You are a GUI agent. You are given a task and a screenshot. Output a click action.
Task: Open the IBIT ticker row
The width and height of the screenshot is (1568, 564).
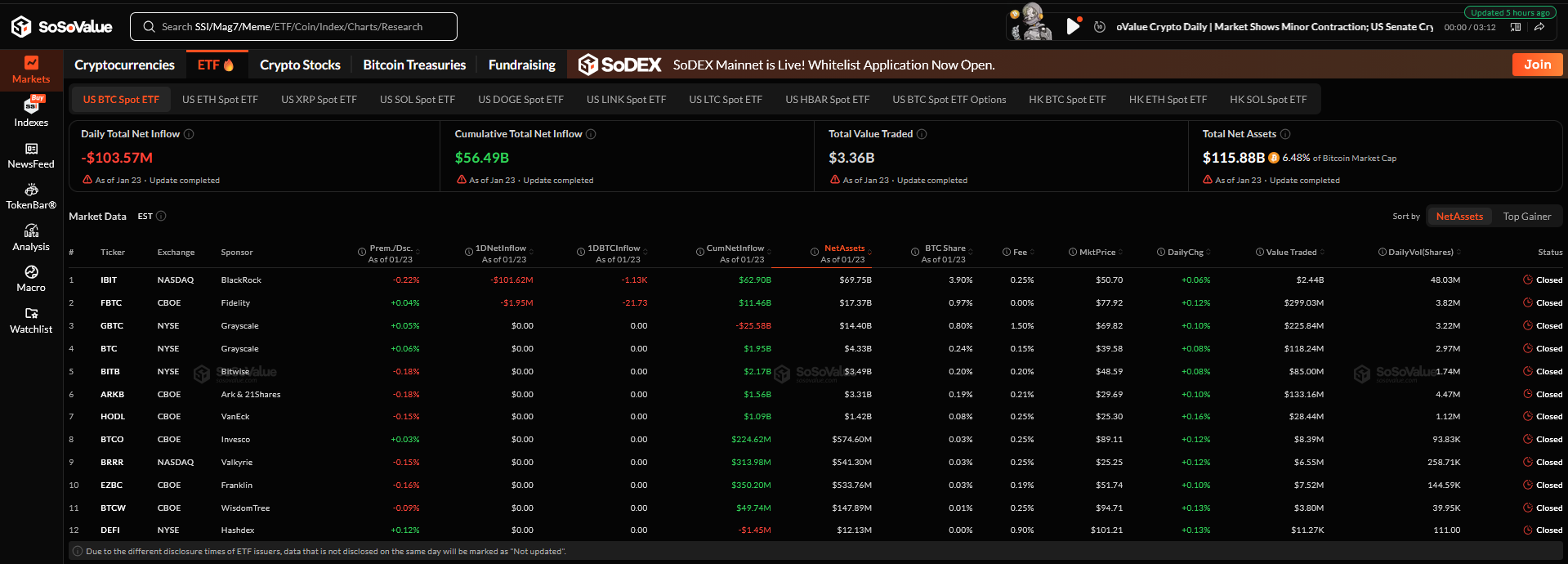(815, 280)
